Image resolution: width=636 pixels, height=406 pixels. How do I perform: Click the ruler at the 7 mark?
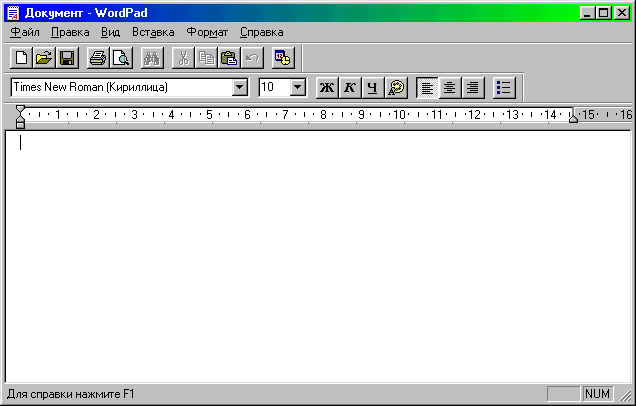285,115
